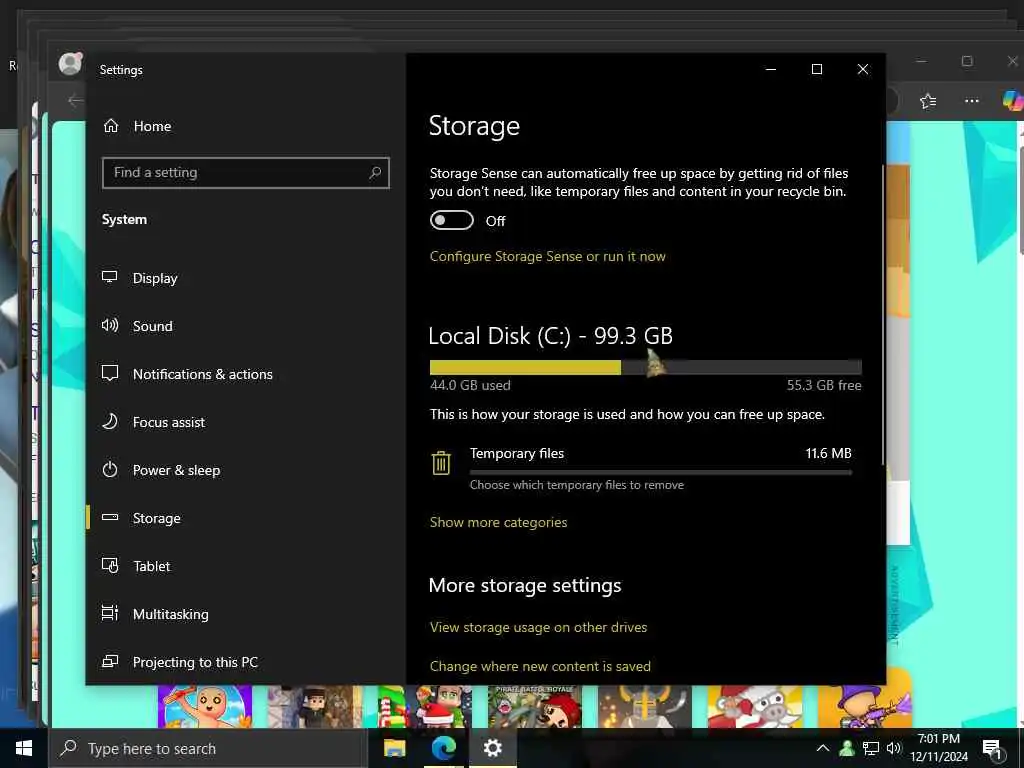Screen dimensions: 1024x768
Task: Open Microsoft Edge from taskbar
Action: coord(443,748)
